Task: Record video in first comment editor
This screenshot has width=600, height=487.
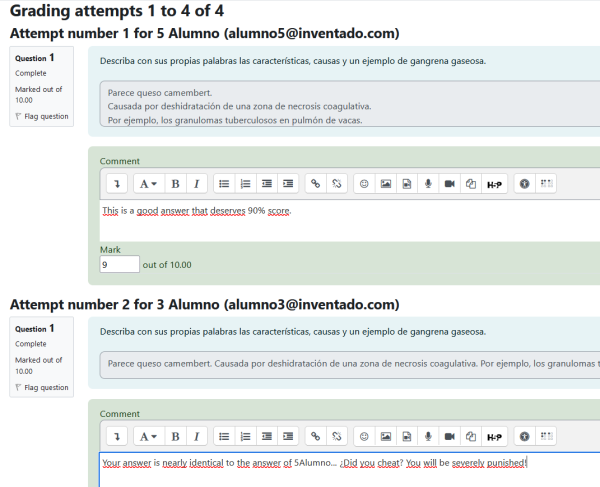Action: [x=450, y=184]
